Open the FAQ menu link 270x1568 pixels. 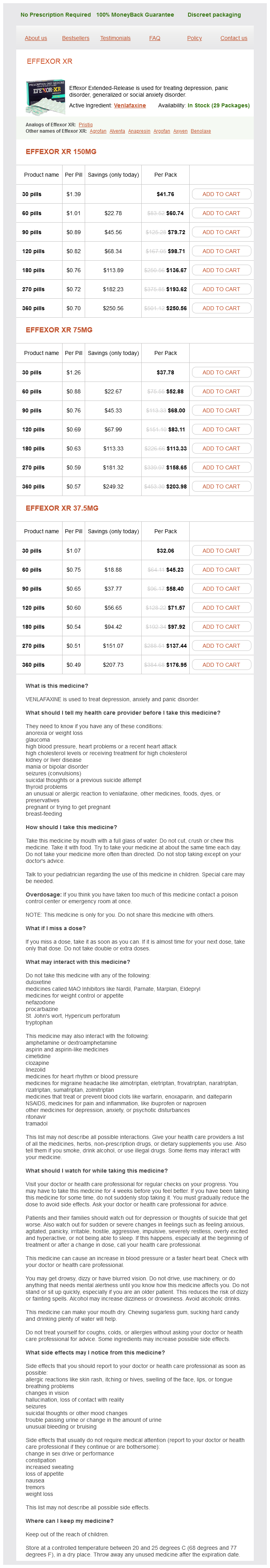(x=155, y=38)
